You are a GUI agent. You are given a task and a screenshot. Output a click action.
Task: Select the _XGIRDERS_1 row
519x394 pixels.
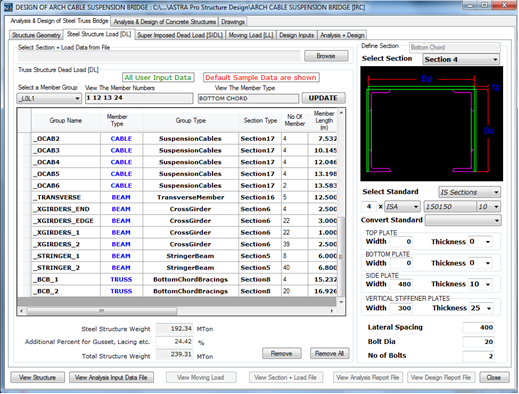178,232
